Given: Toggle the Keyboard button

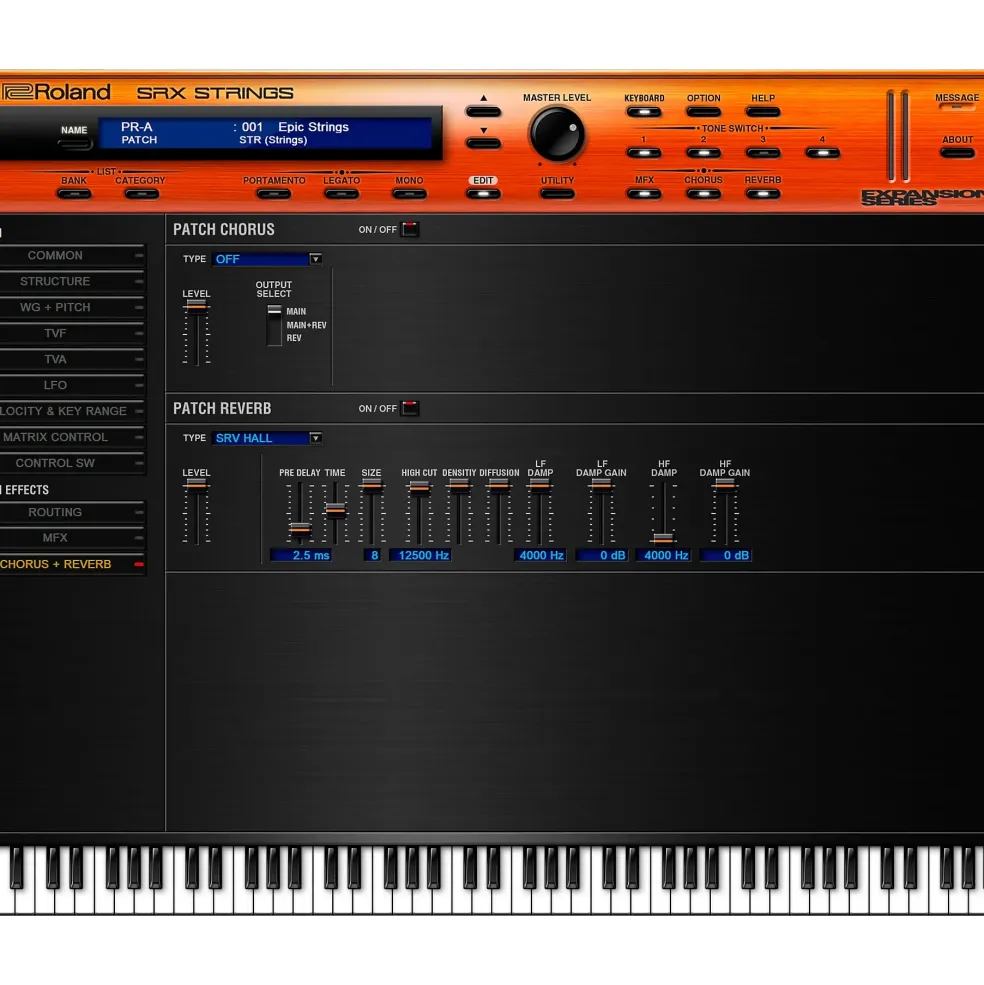Looking at the screenshot, I should coord(643,112).
